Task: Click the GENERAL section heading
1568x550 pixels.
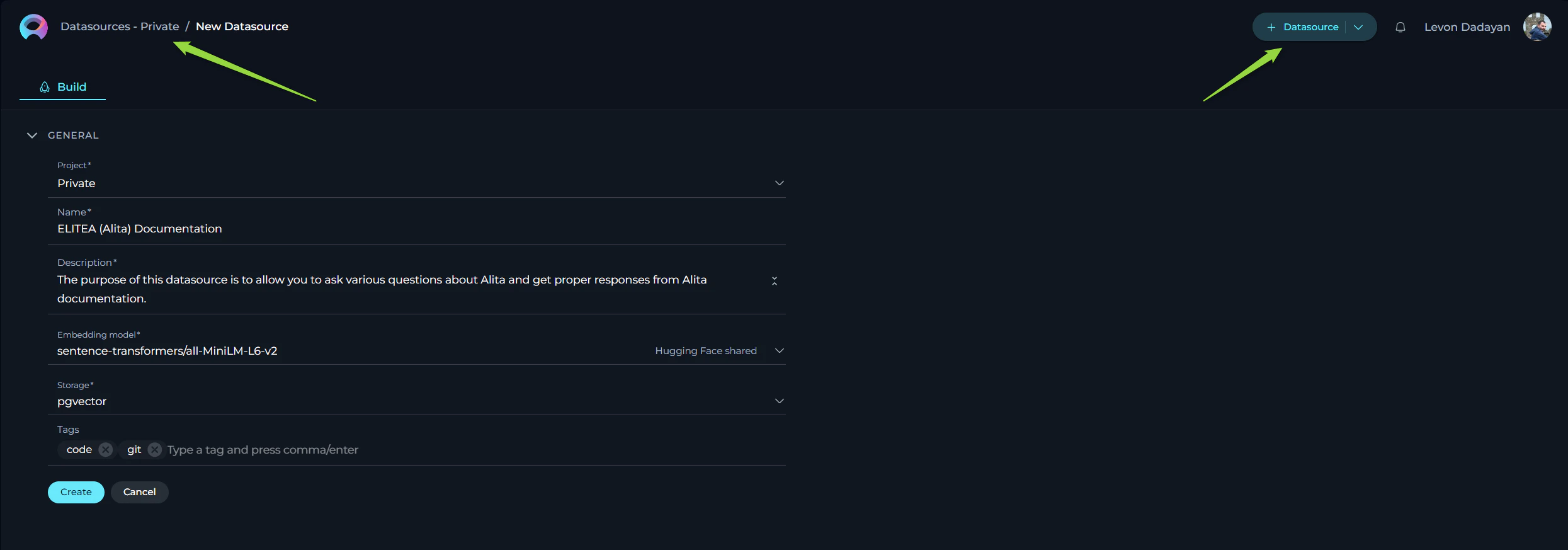Action: coord(73,135)
